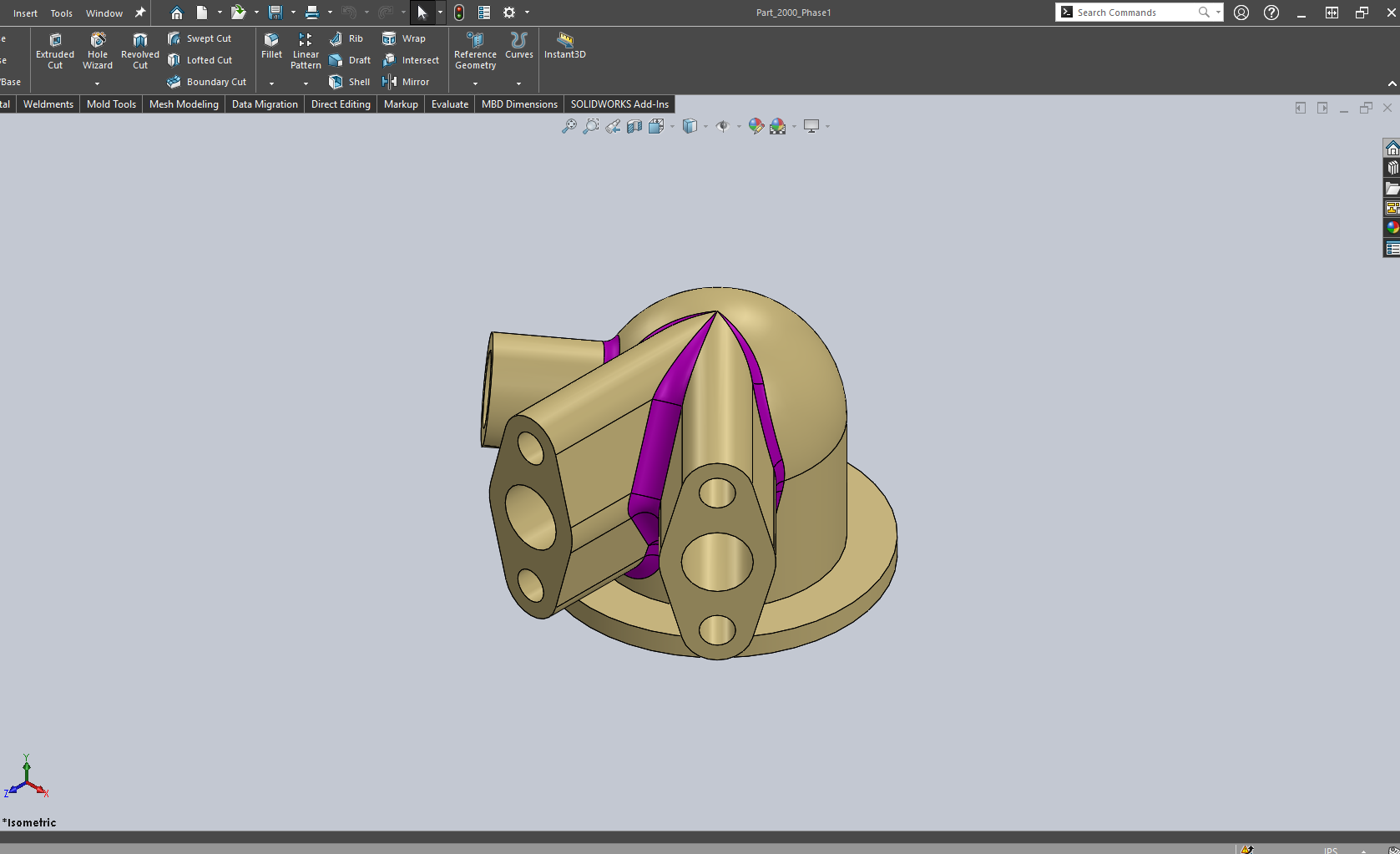Open the Help question mark button
This screenshot has height=854, width=1400.
click(1271, 13)
